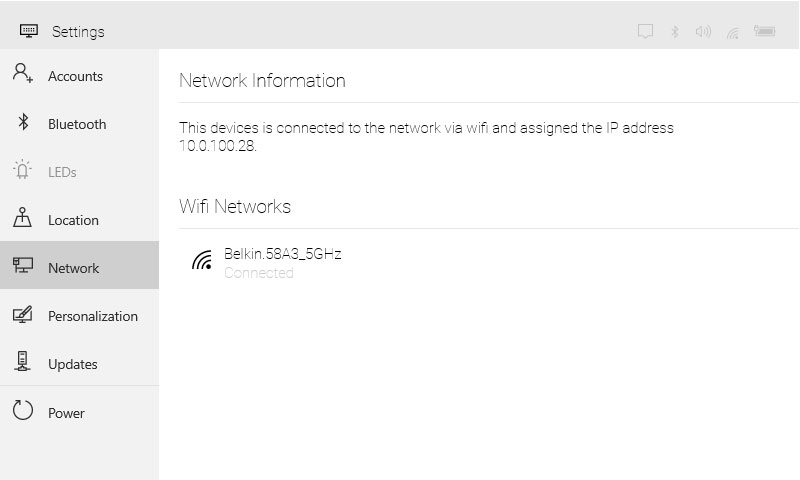Click the Personalization pencil-monitor icon
Screen dimensions: 800x480
(x=22, y=314)
